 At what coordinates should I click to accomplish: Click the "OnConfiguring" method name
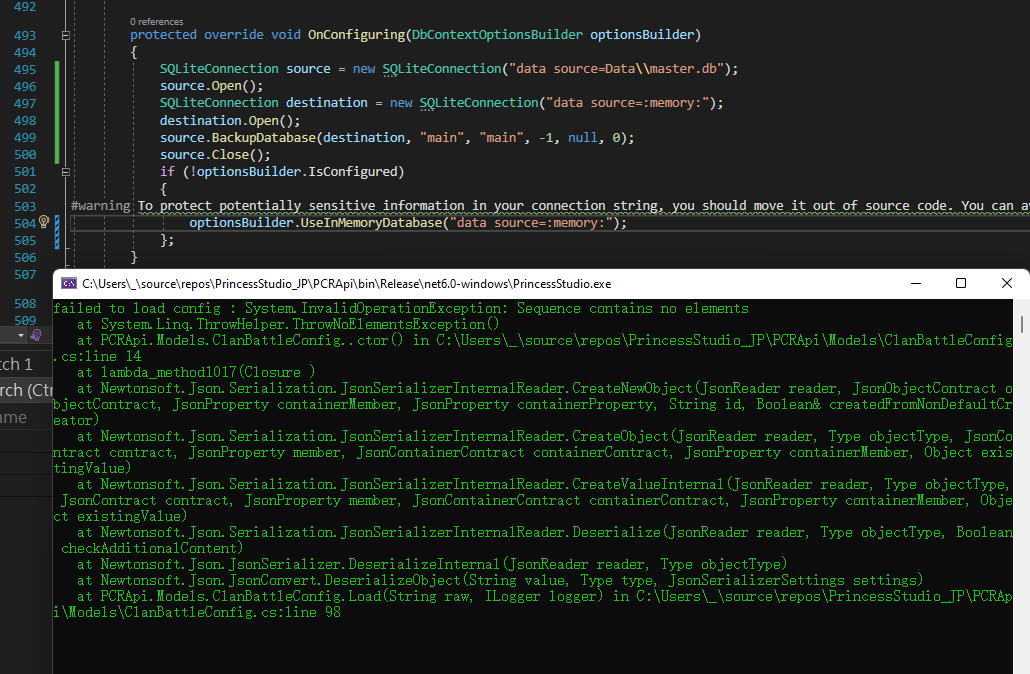coord(357,35)
